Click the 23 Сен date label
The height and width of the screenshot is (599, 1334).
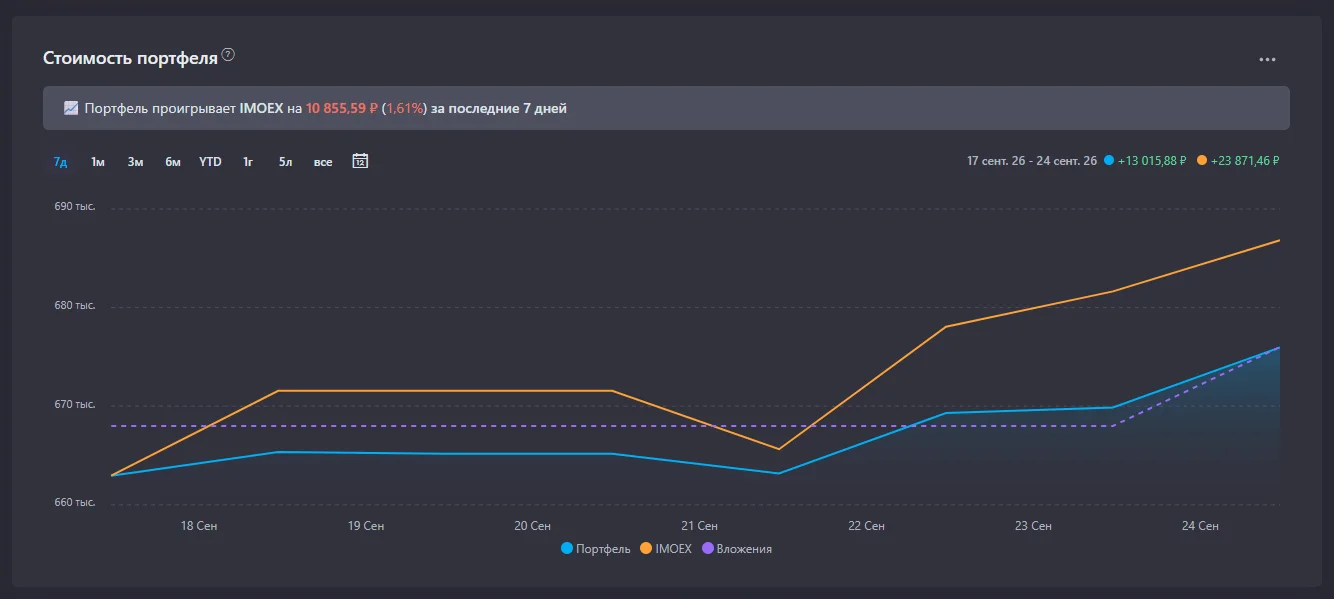point(1033,526)
